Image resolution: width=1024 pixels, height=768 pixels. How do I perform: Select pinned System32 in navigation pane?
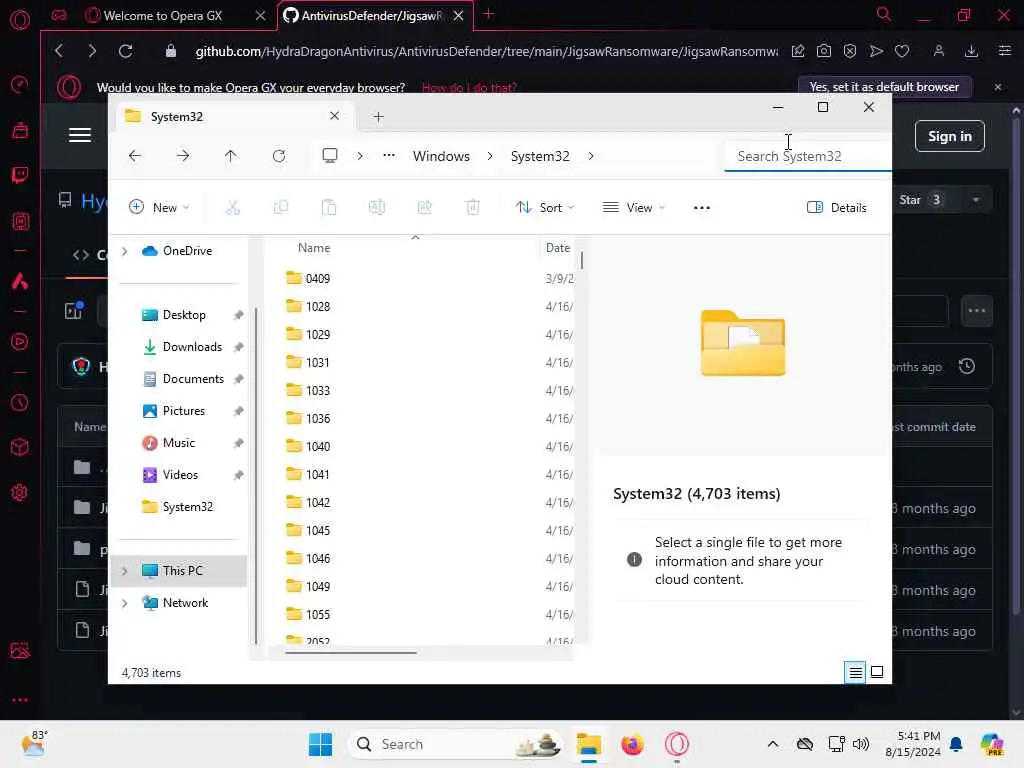pyautogui.click(x=187, y=507)
